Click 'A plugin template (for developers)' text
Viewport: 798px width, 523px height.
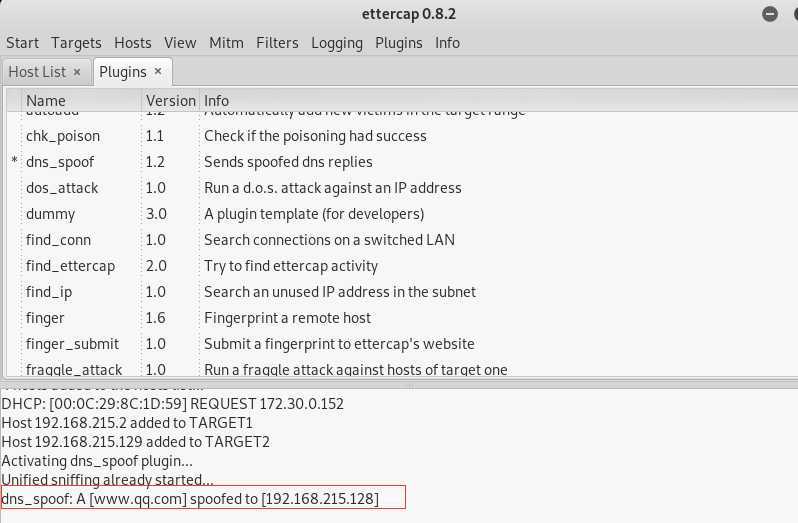314,214
